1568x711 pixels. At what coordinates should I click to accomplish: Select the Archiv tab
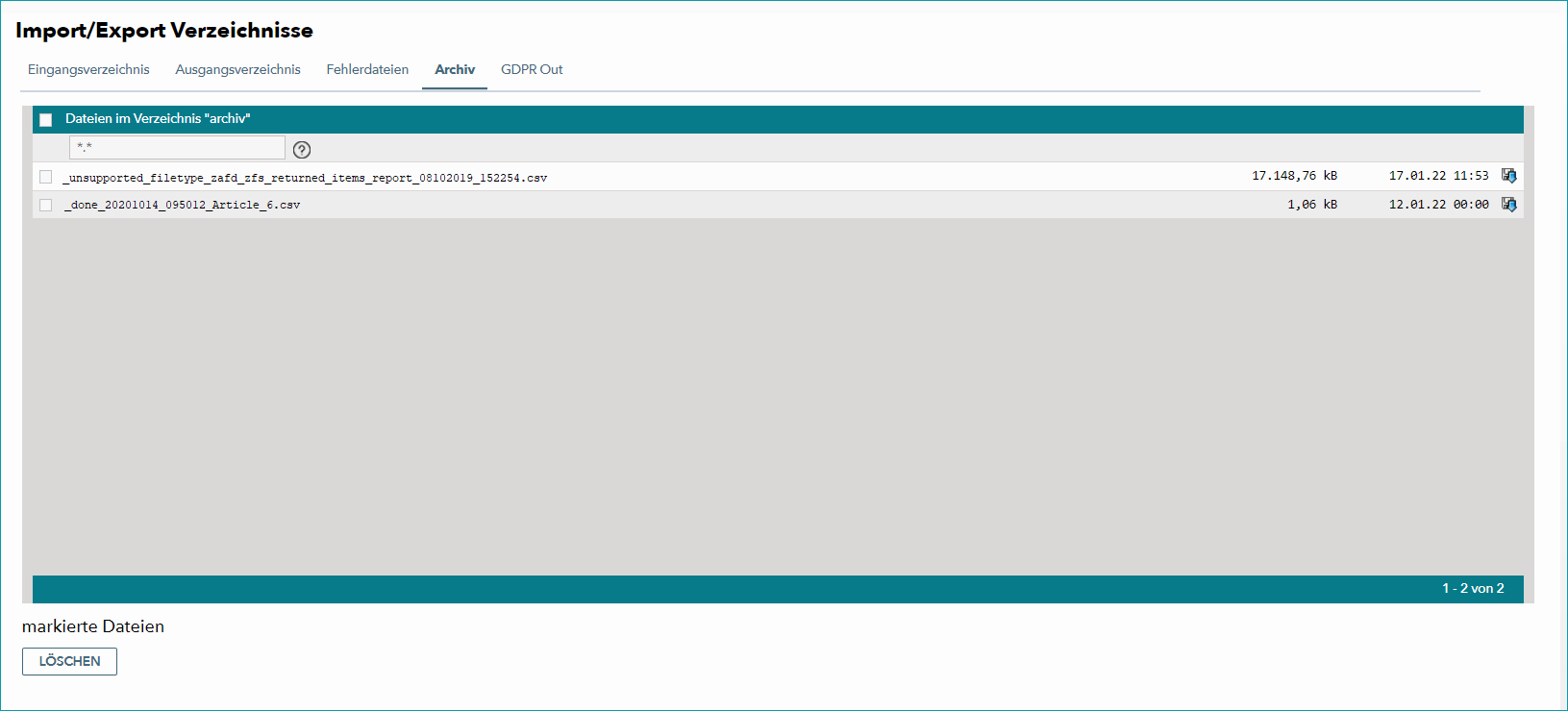pos(455,70)
